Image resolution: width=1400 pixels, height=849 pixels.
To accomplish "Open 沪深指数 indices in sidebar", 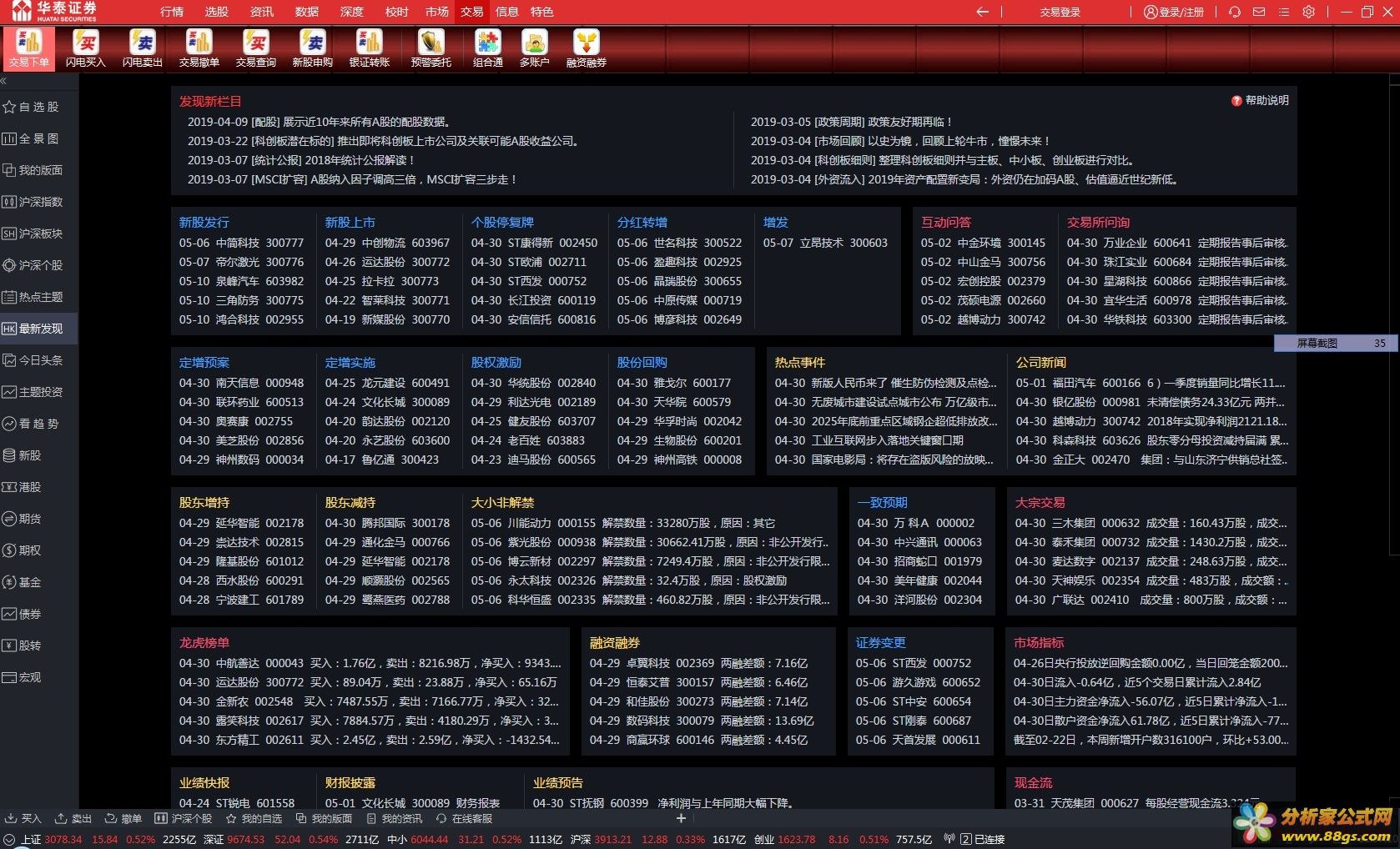I will point(39,202).
